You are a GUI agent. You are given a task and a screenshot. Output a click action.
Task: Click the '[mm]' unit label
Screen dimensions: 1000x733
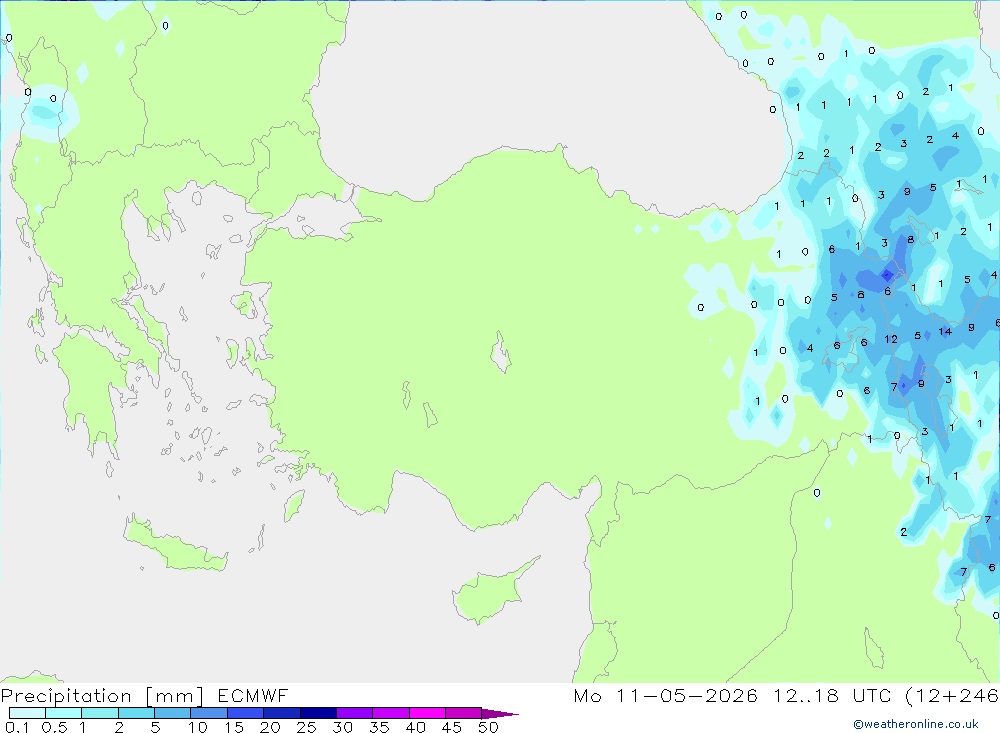pos(174,696)
